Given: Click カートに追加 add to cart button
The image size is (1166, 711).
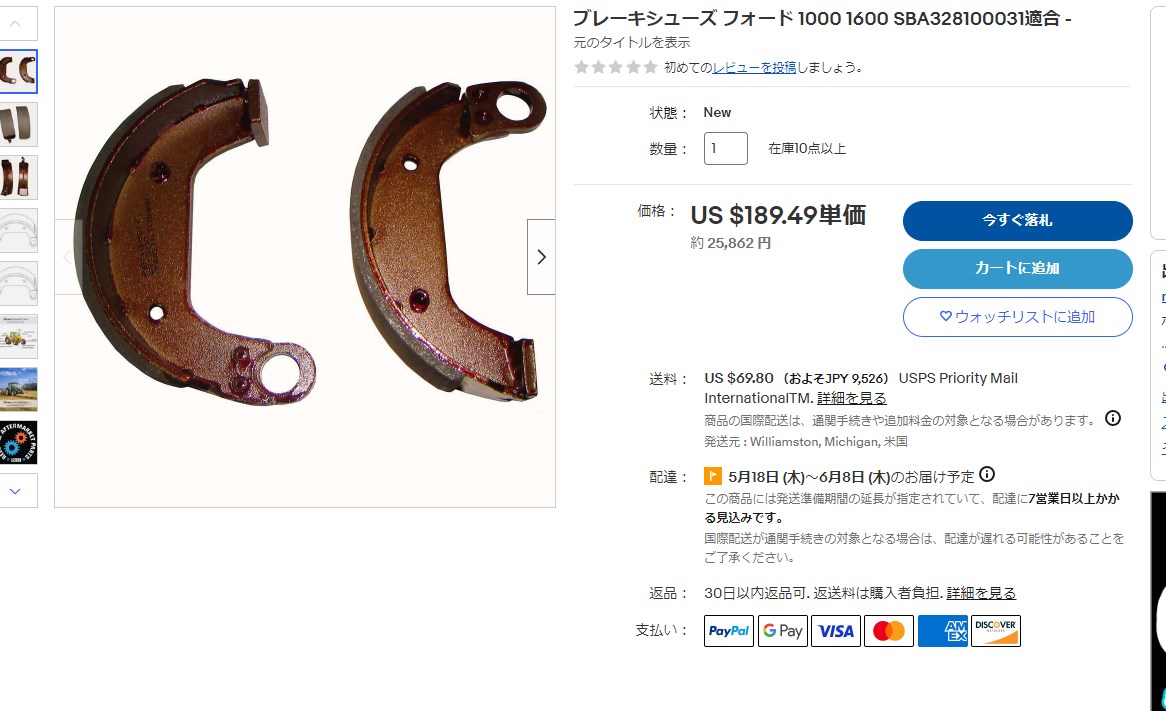Looking at the screenshot, I should point(1017,268).
